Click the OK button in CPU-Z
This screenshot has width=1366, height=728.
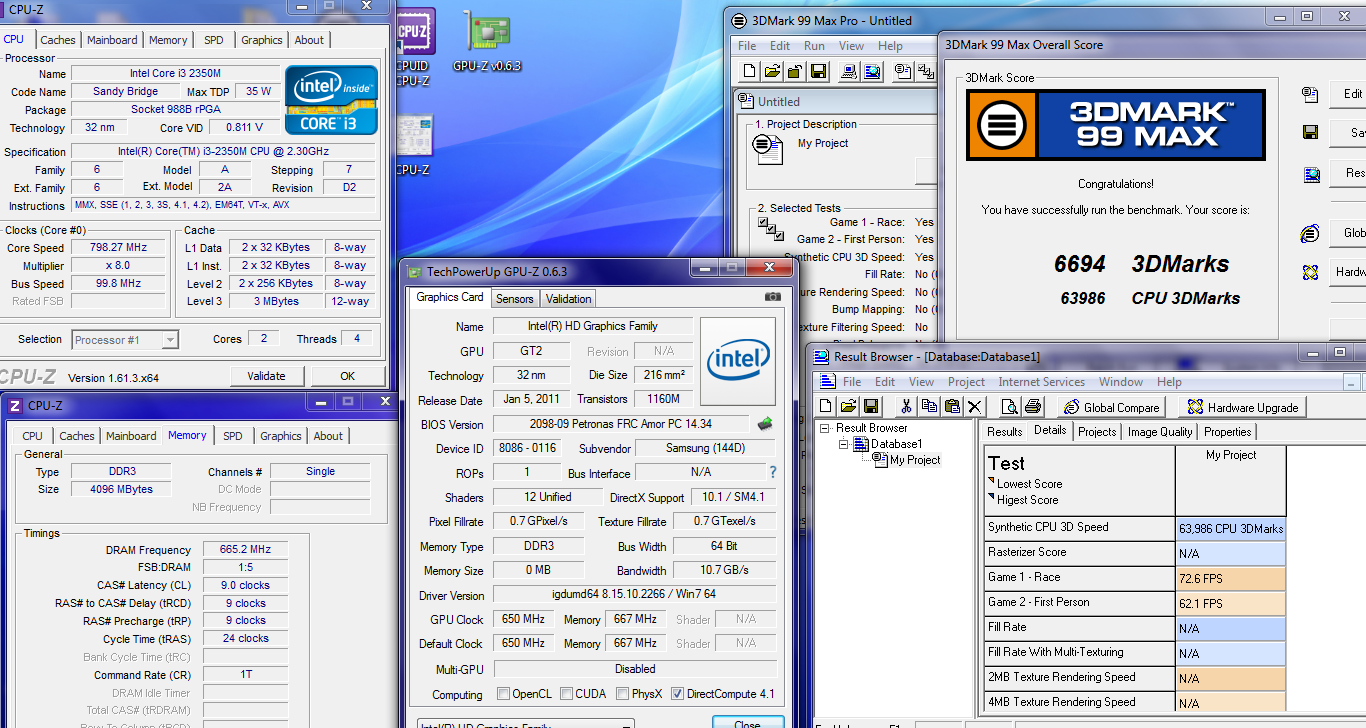(347, 376)
